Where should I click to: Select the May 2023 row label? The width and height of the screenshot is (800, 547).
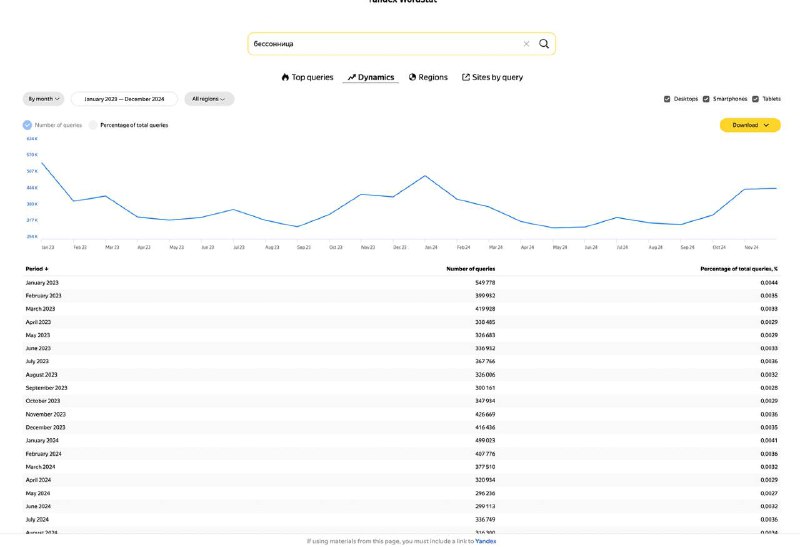[38, 335]
